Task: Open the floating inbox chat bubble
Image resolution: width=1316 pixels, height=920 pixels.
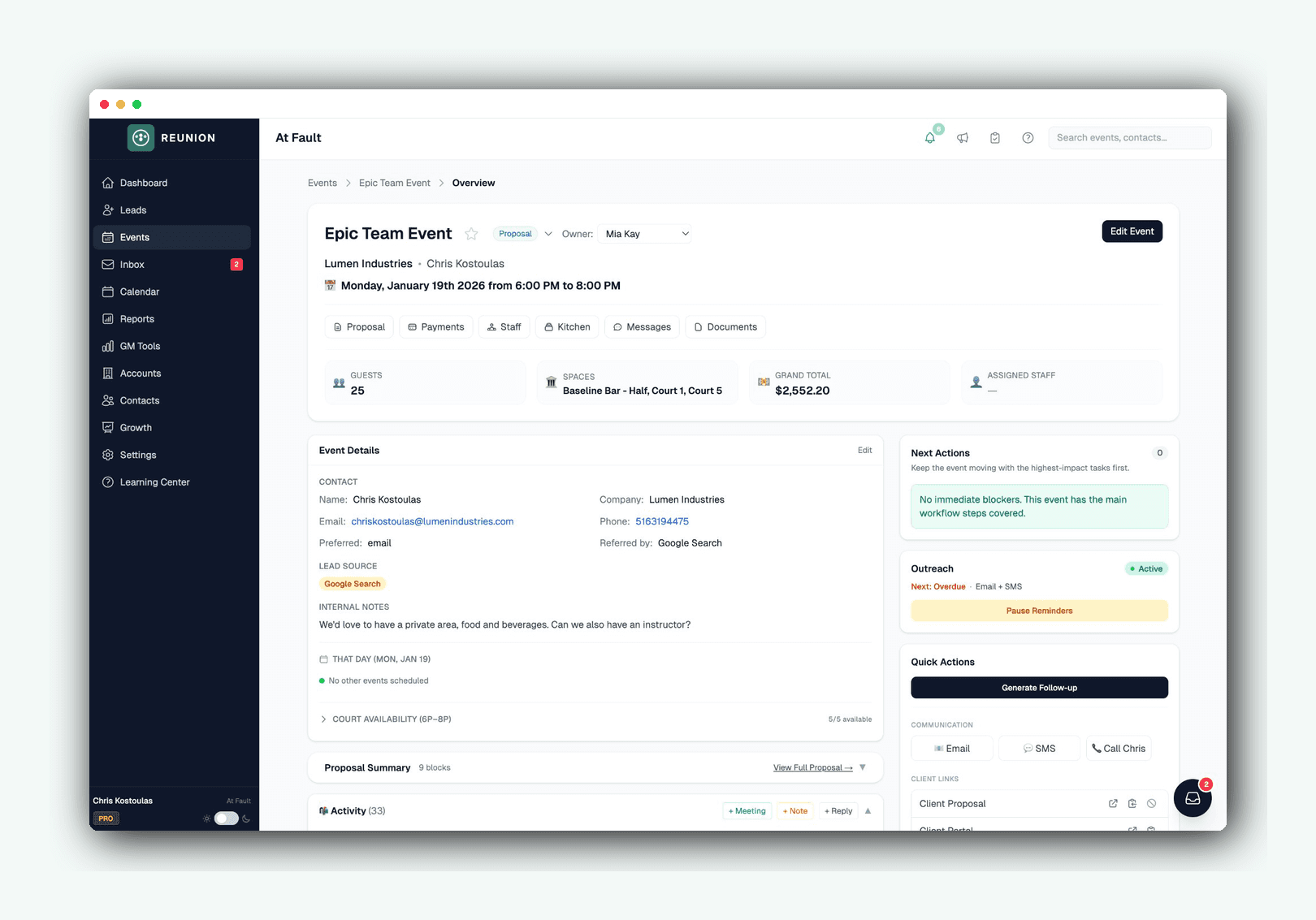Action: [x=1193, y=798]
